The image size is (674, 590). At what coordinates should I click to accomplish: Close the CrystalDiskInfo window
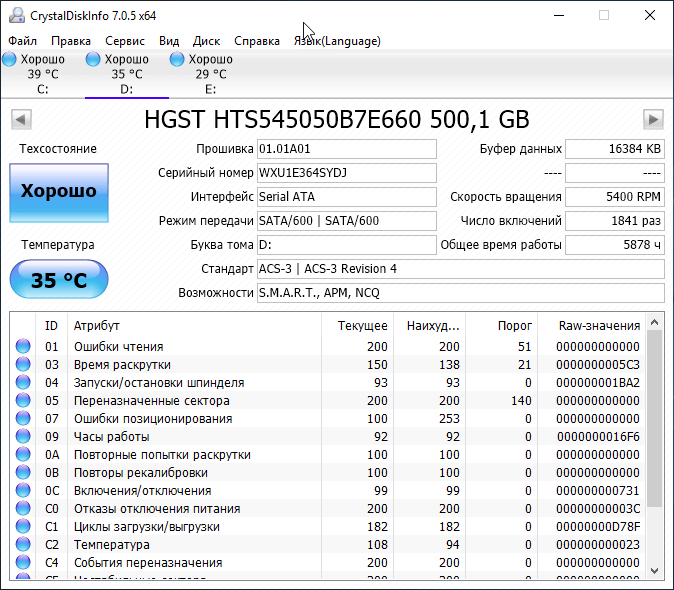[x=650, y=15]
